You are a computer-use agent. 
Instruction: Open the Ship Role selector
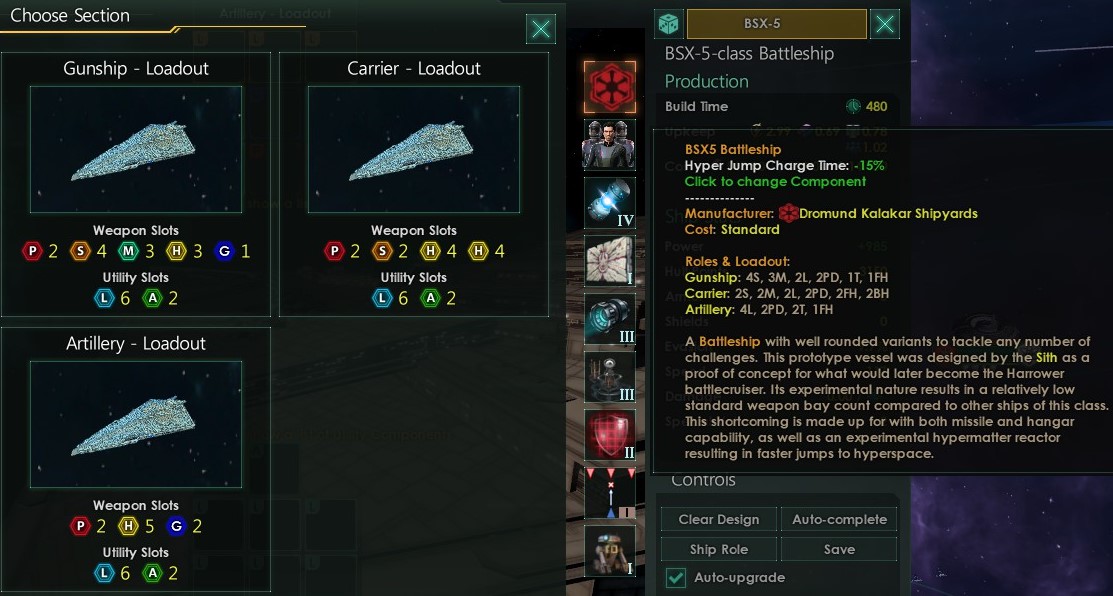tap(718, 549)
